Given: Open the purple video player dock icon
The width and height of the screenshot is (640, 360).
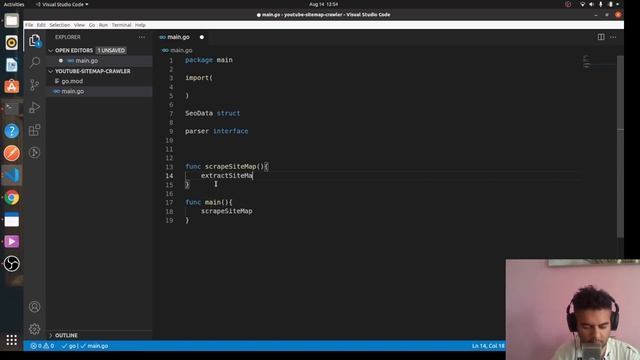Looking at the screenshot, I should click(x=11, y=242).
